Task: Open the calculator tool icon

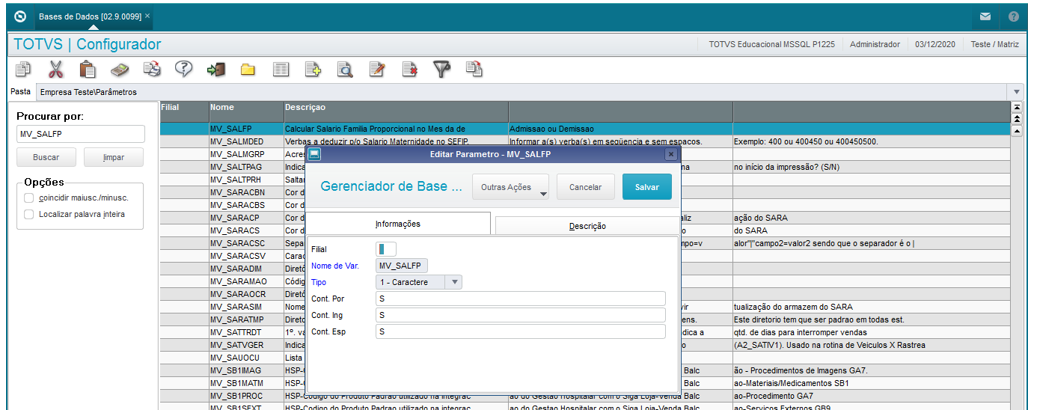Action: 120,69
